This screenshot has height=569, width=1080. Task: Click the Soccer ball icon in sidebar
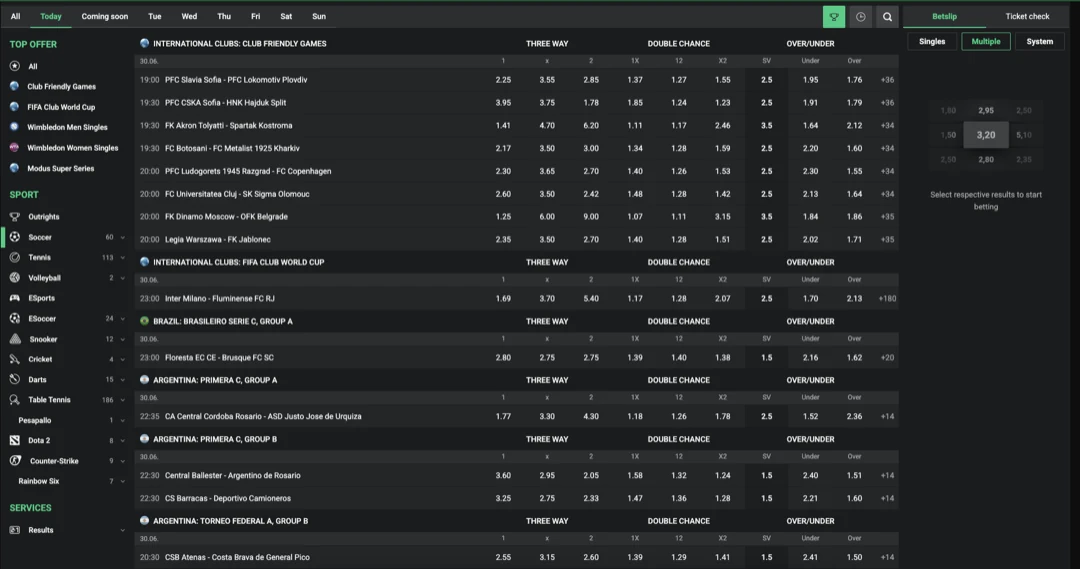14,237
